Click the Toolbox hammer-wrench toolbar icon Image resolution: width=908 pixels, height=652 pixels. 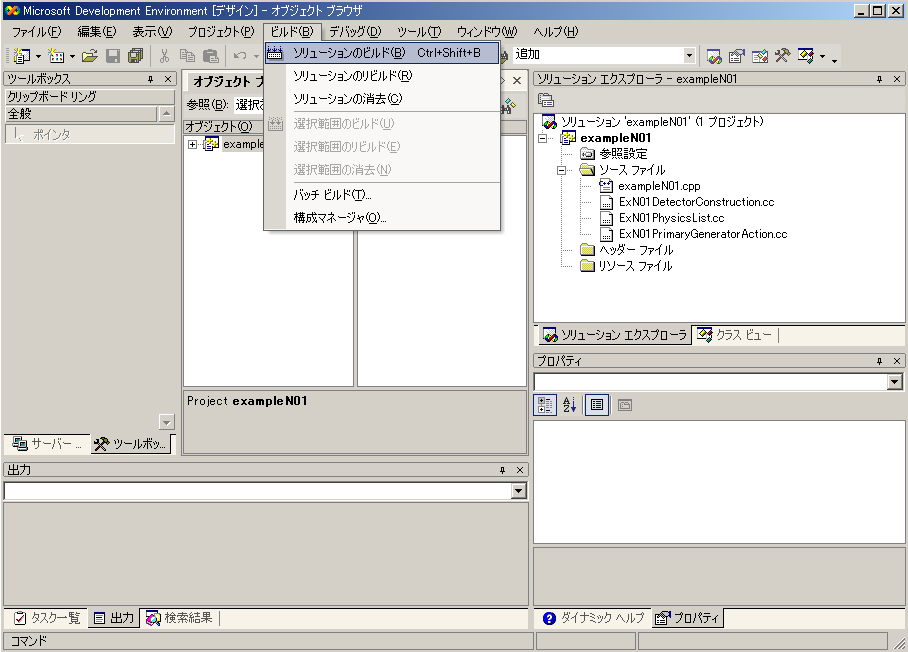[782, 56]
